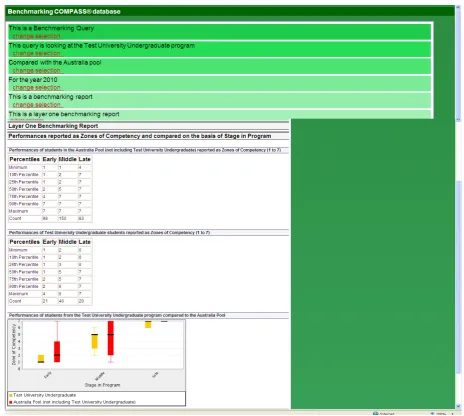Click the Test University Undergraduate table caption
The width and height of the screenshot is (464, 416).
click(109, 233)
